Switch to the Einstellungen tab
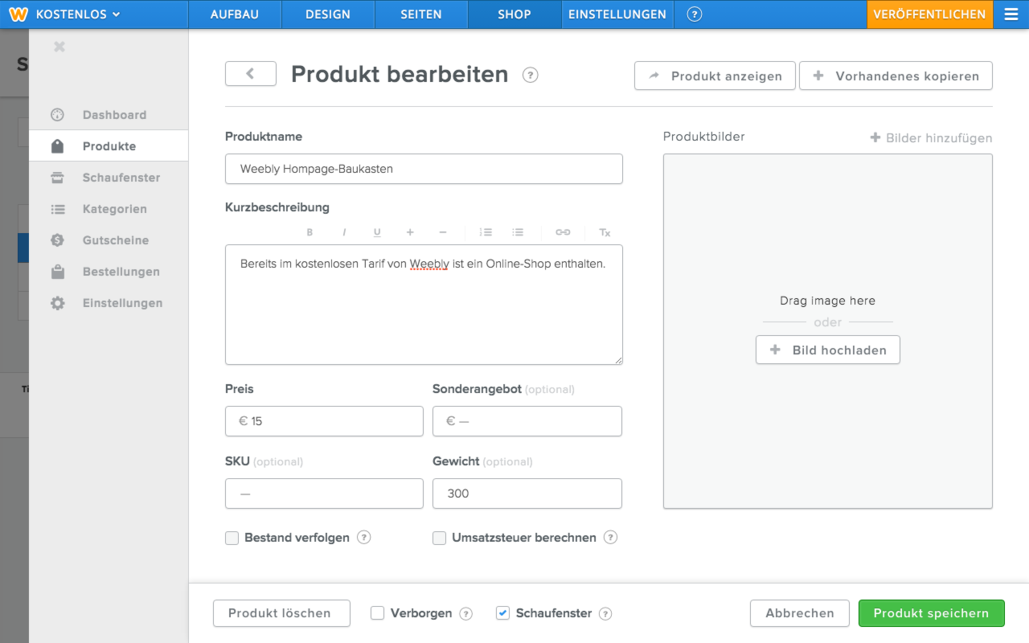This screenshot has height=643, width=1029. [x=618, y=14]
